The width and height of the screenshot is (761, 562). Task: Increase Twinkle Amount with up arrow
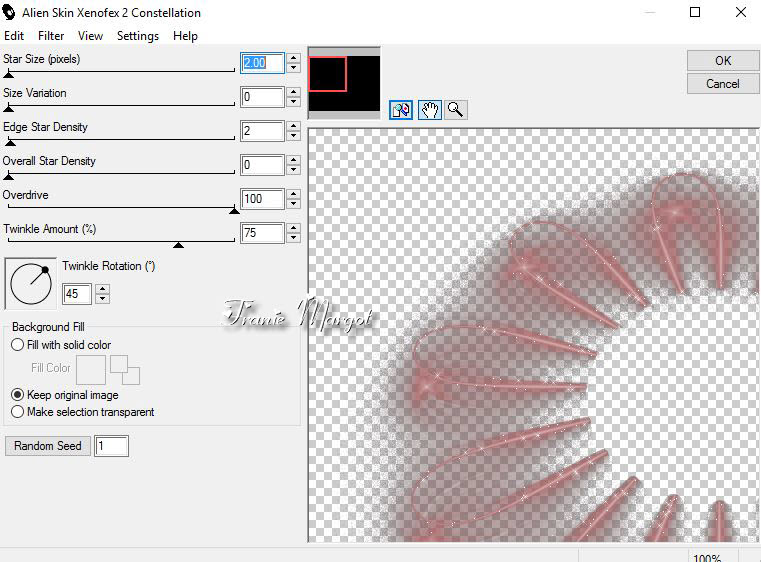[293, 227]
